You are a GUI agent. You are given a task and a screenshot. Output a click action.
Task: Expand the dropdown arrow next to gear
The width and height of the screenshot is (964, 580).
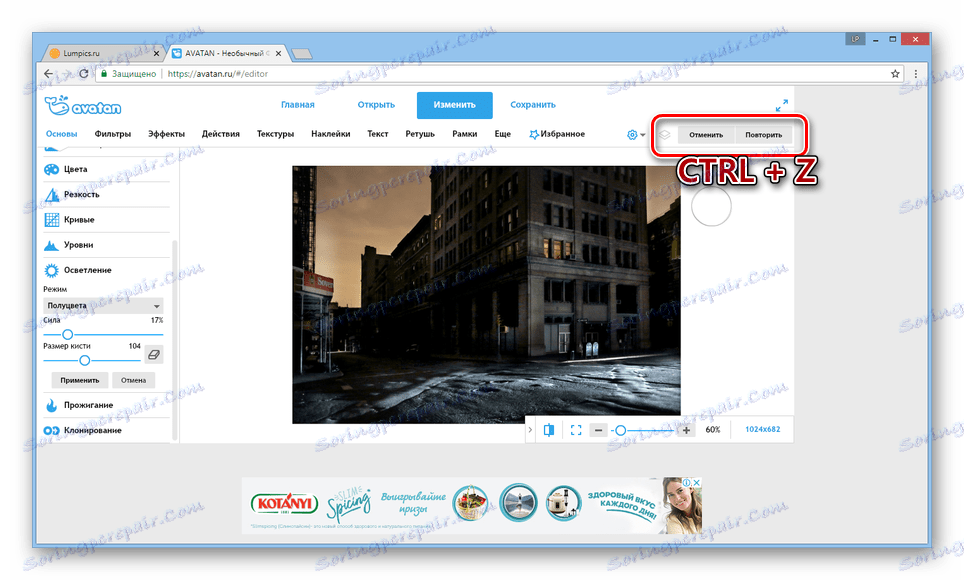pos(643,135)
